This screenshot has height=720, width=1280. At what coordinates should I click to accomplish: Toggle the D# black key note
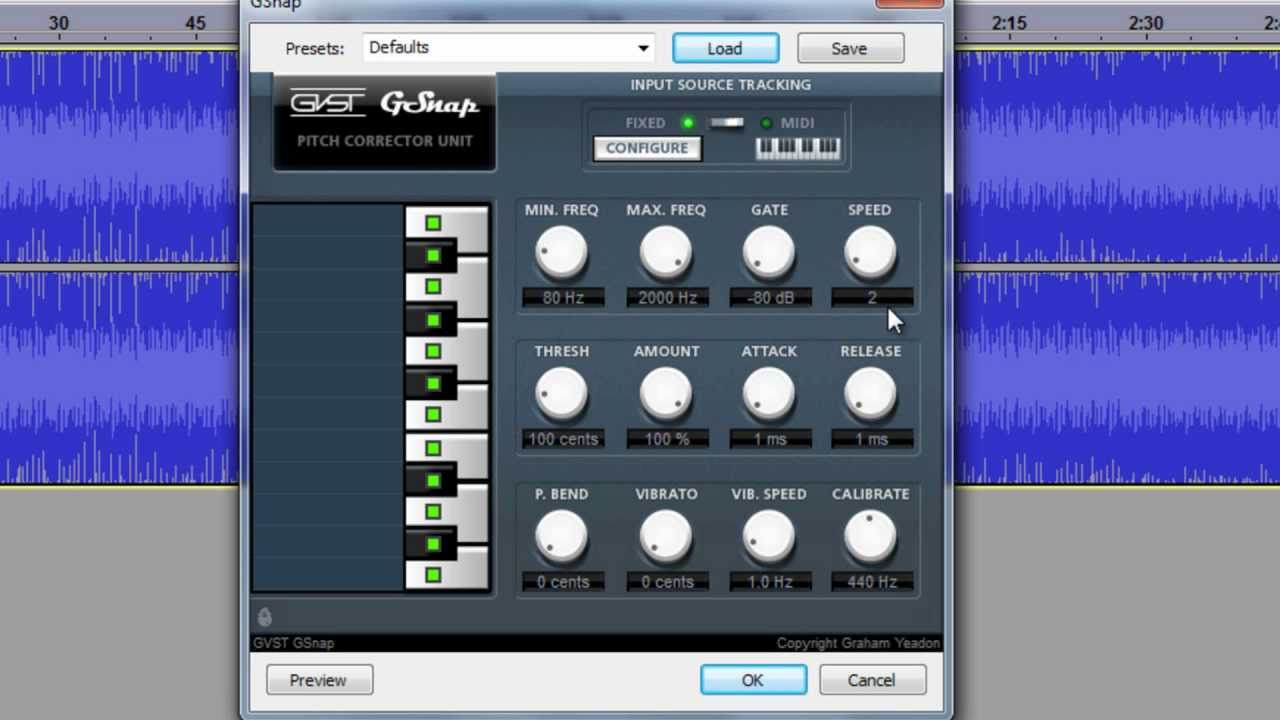pyautogui.click(x=433, y=480)
